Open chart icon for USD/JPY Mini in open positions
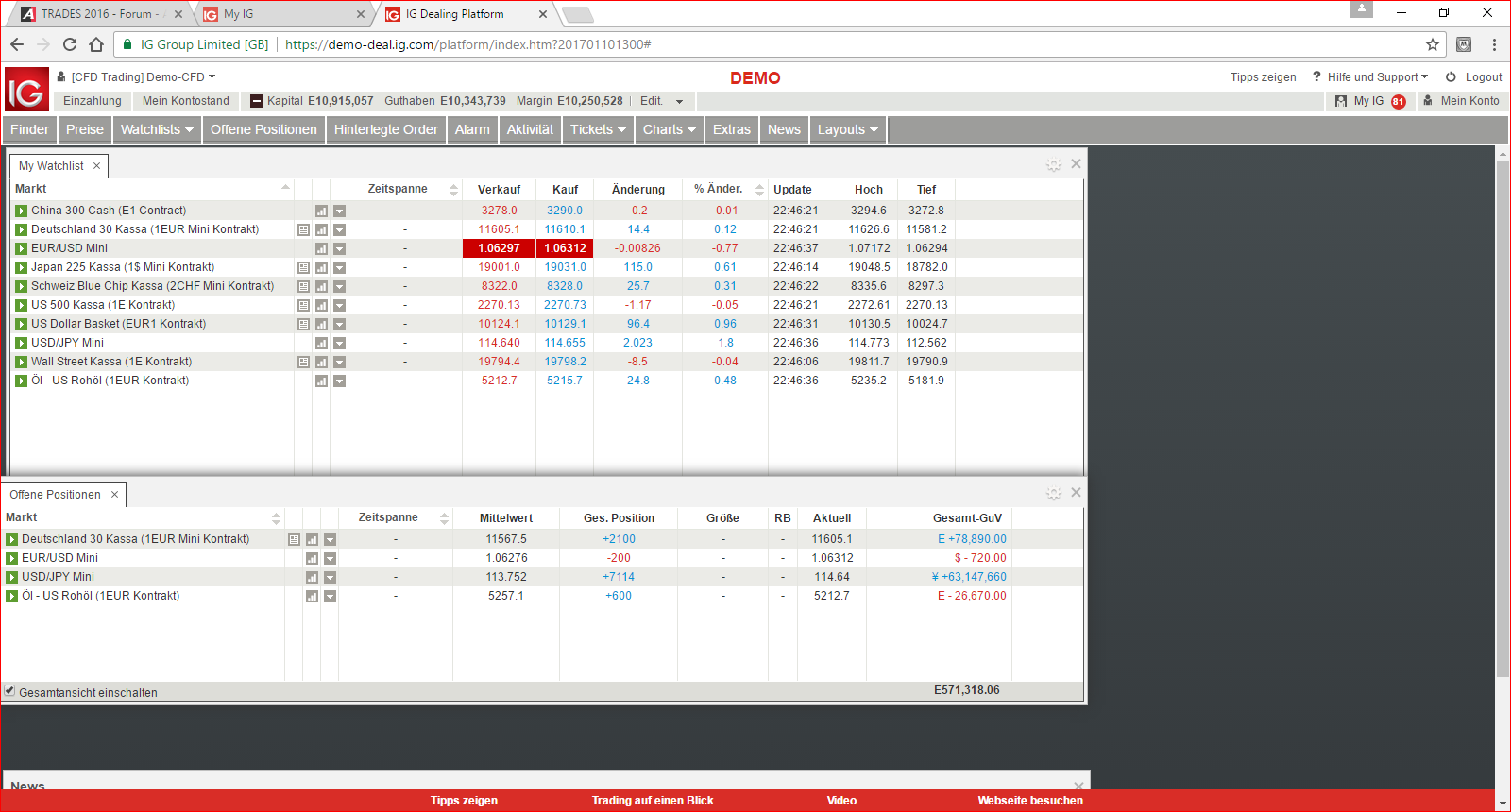This screenshot has height=812, width=1511. (312, 577)
